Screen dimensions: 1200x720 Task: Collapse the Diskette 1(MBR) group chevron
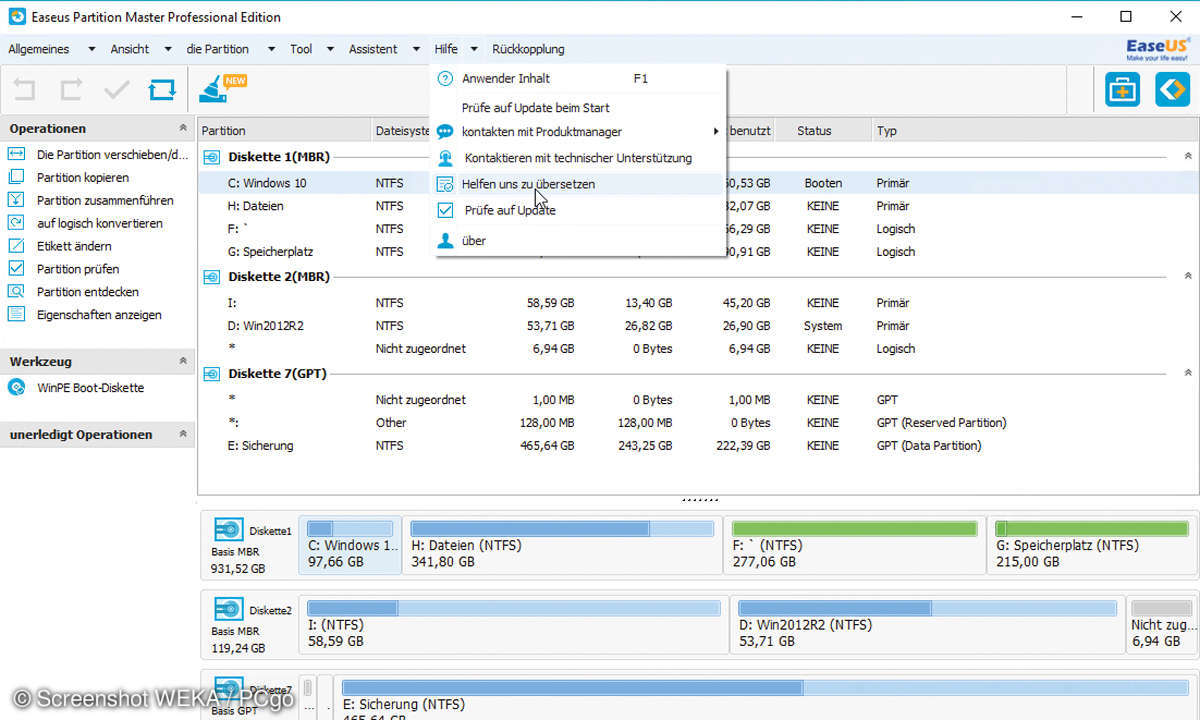click(1188, 157)
